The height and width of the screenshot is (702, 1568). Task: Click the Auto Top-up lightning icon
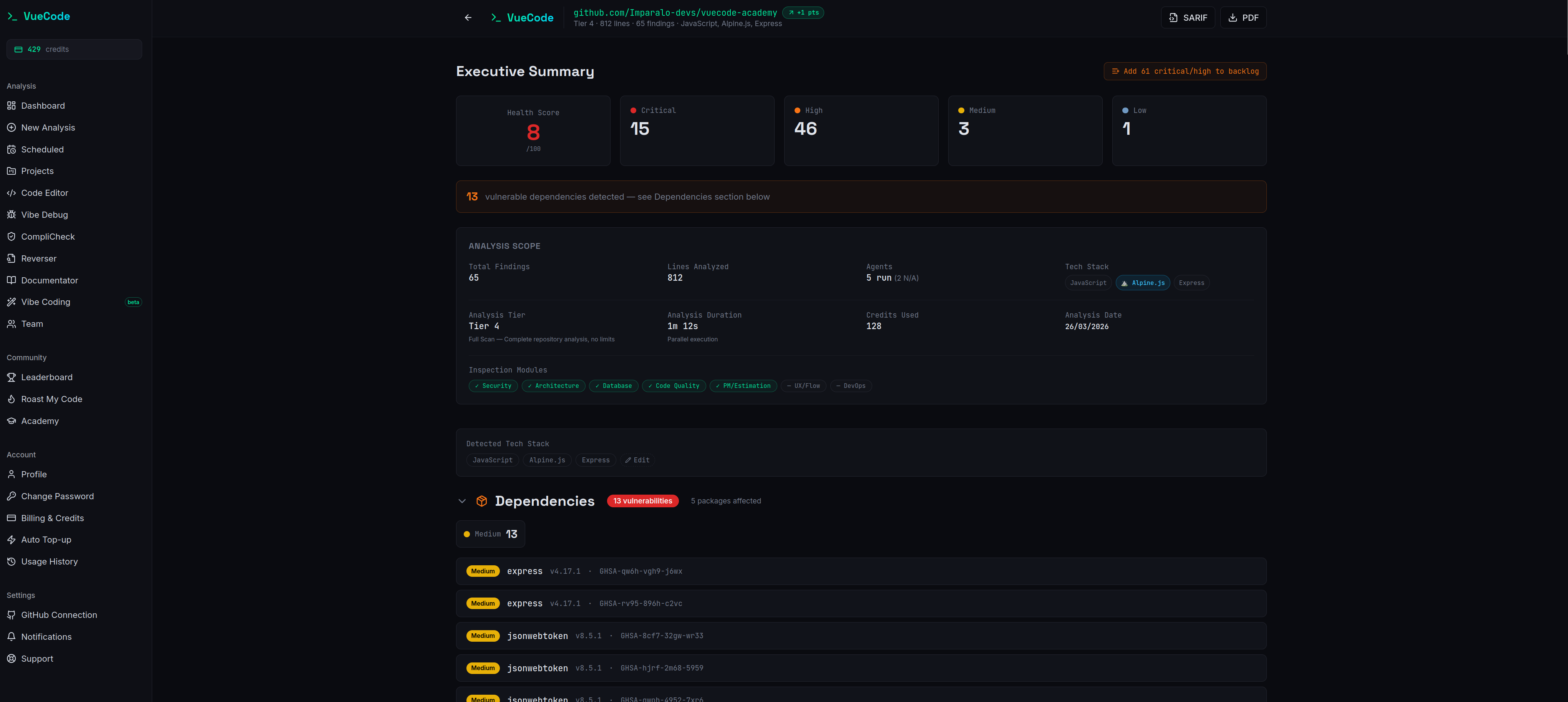(11, 540)
